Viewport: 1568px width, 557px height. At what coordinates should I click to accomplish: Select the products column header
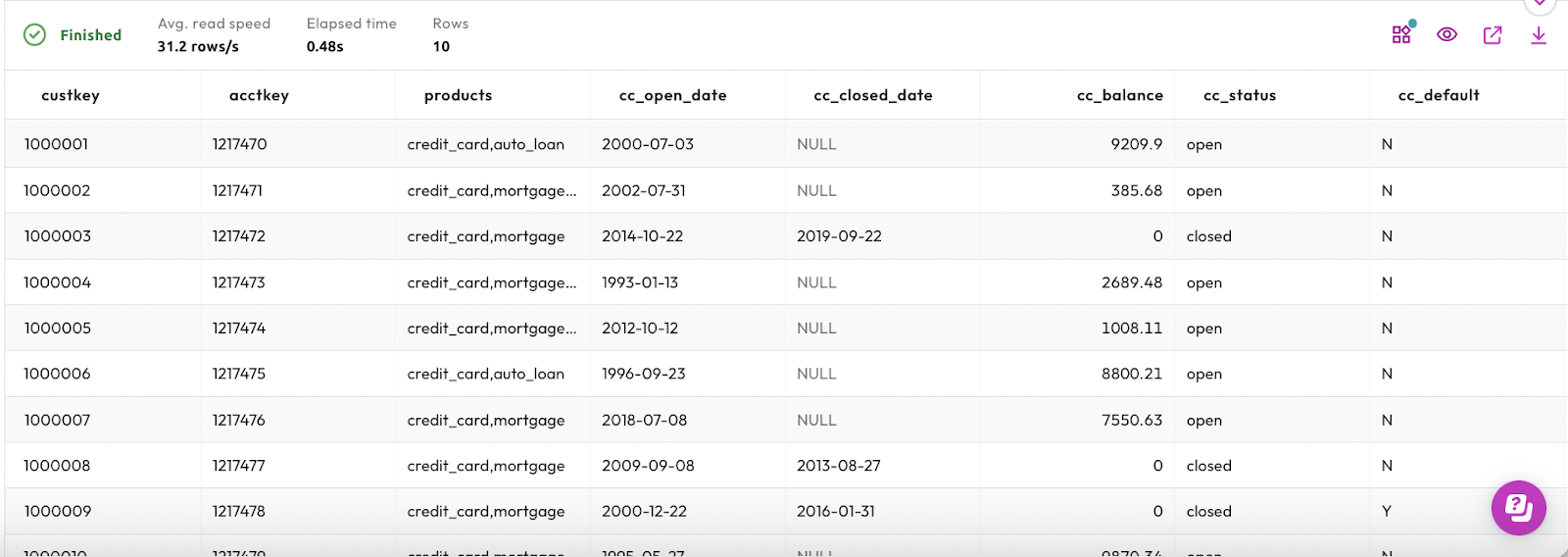click(458, 95)
